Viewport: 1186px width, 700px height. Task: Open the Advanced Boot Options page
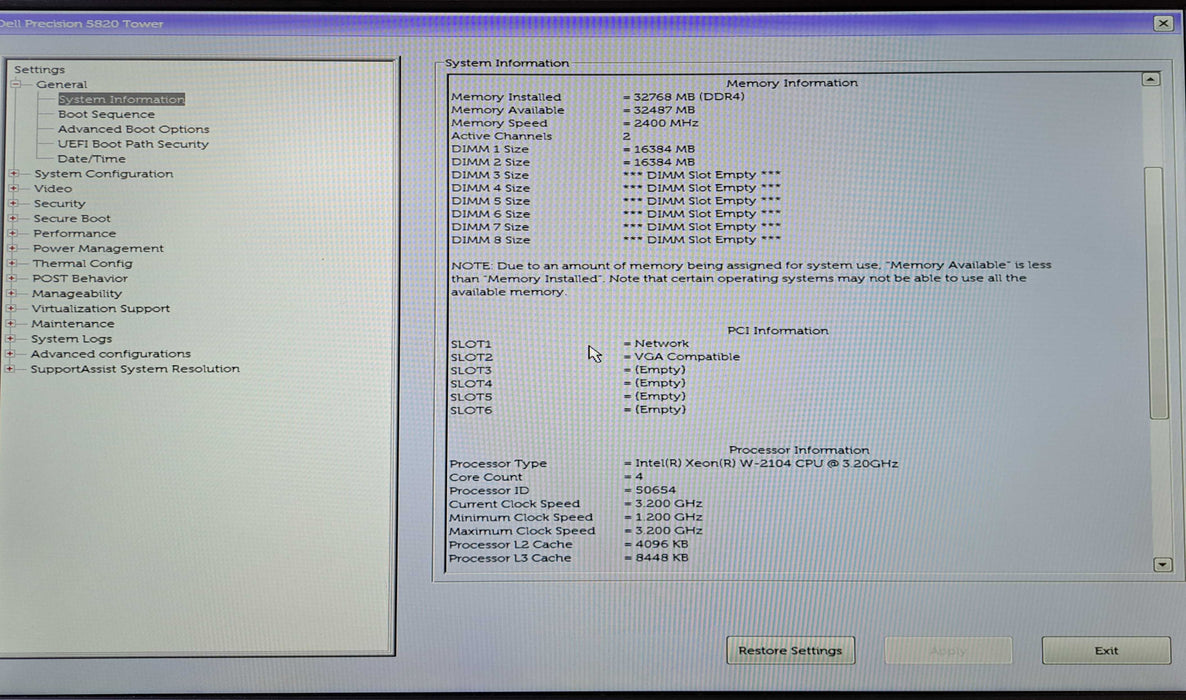pyautogui.click(x=133, y=128)
